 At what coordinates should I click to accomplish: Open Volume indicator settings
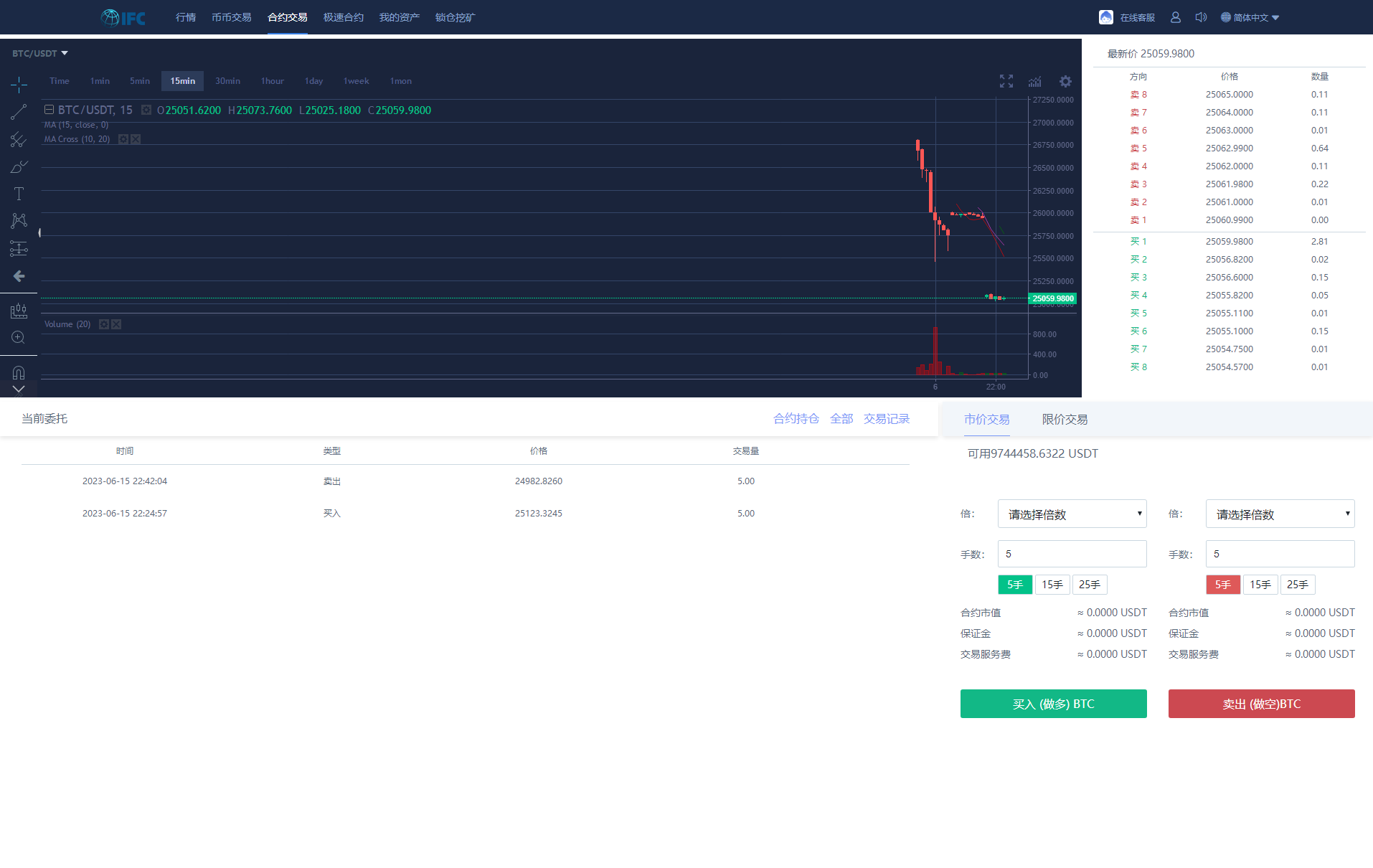(104, 324)
